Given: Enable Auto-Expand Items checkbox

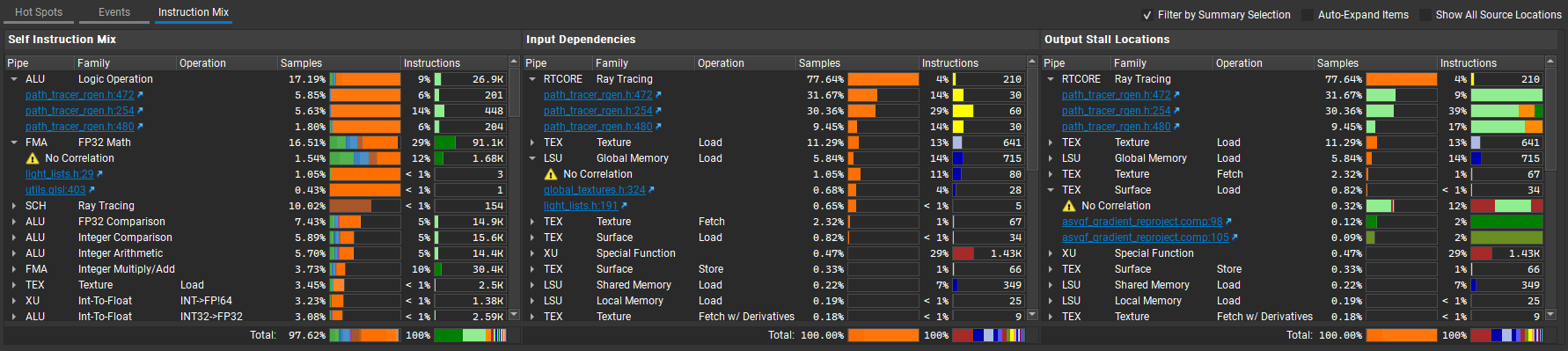Looking at the screenshot, I should click(x=1308, y=15).
